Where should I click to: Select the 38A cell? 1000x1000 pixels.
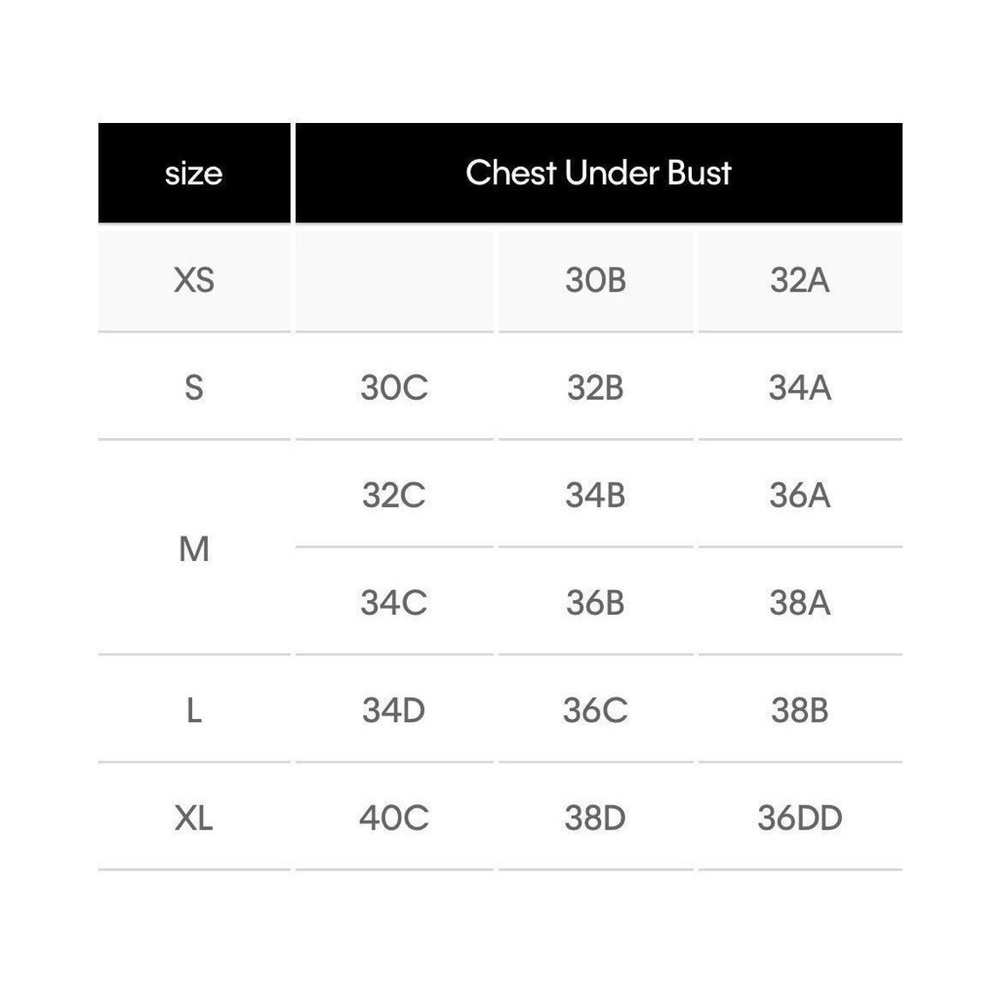tap(800, 603)
